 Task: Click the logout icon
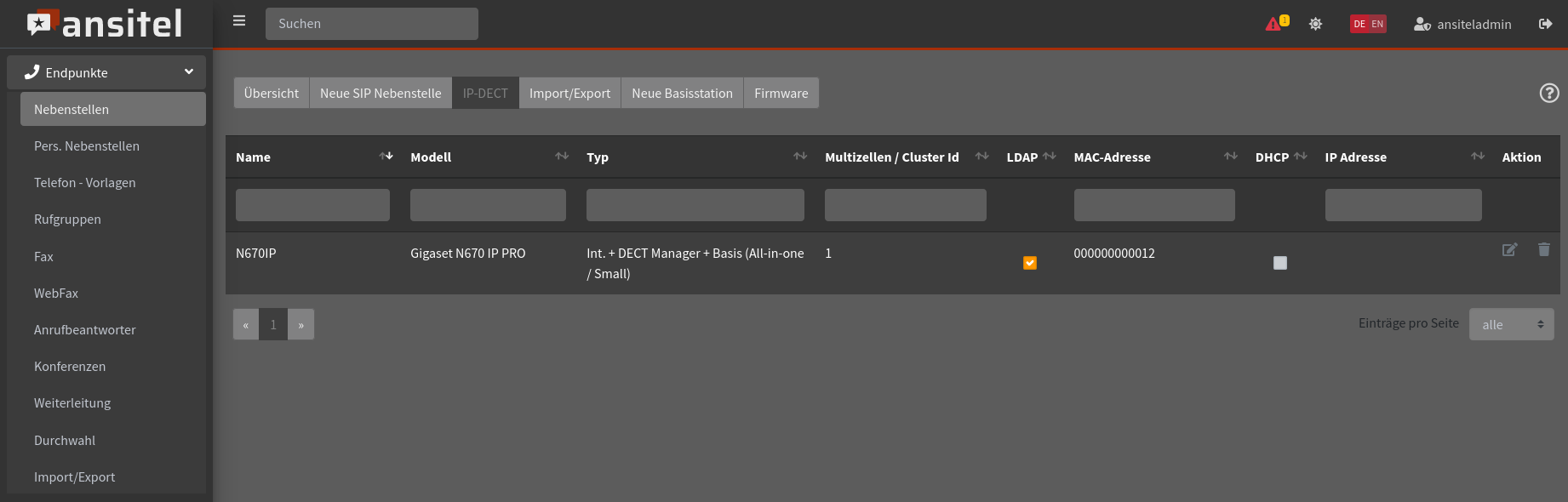[1545, 24]
